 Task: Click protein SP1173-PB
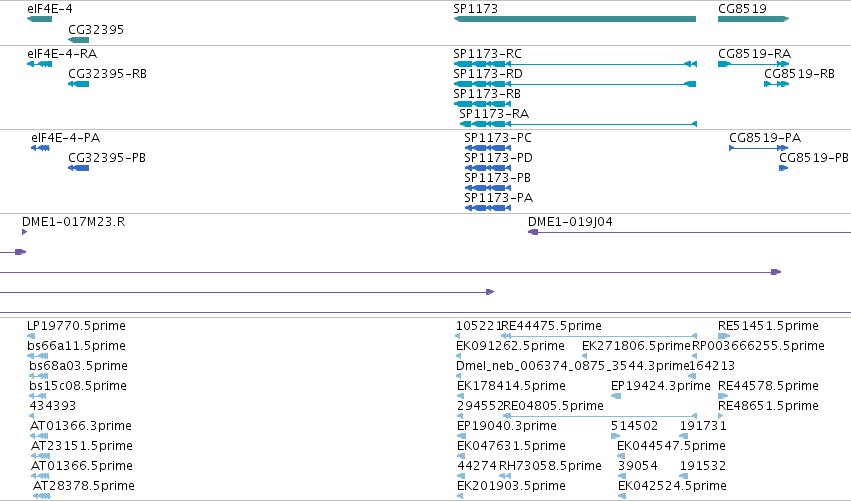click(488, 188)
